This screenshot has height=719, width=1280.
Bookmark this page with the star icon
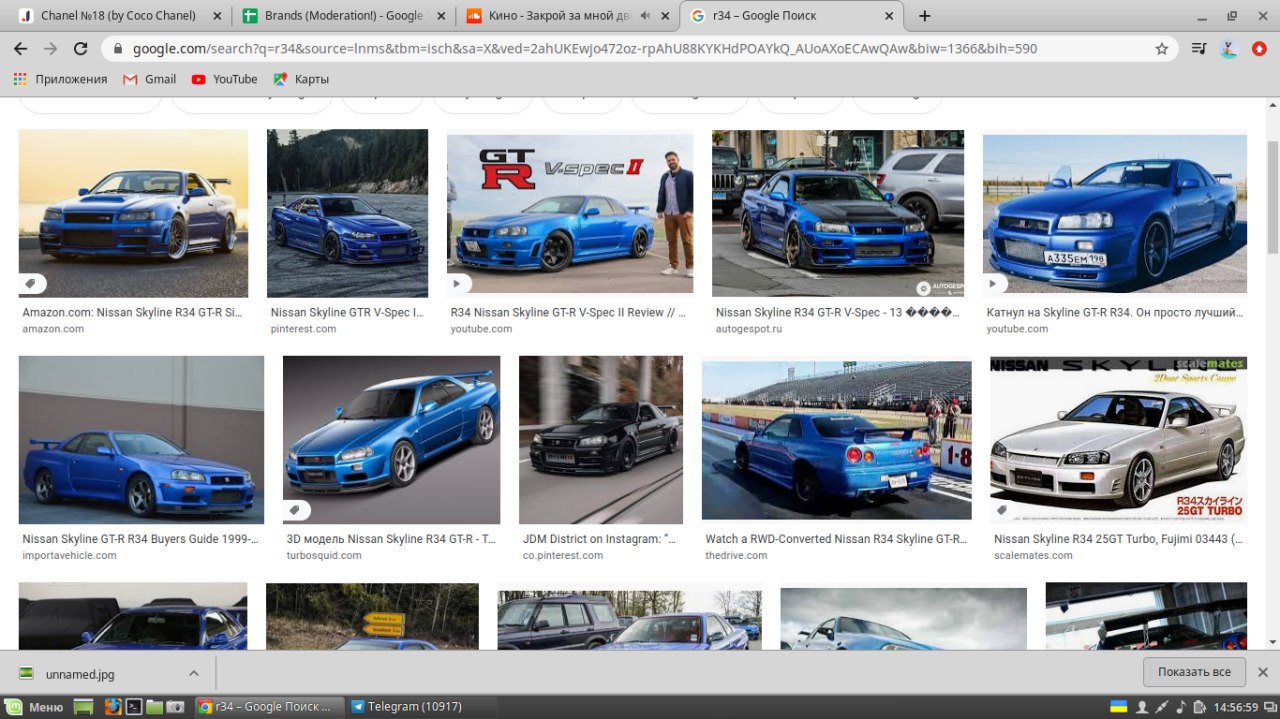pos(1161,48)
